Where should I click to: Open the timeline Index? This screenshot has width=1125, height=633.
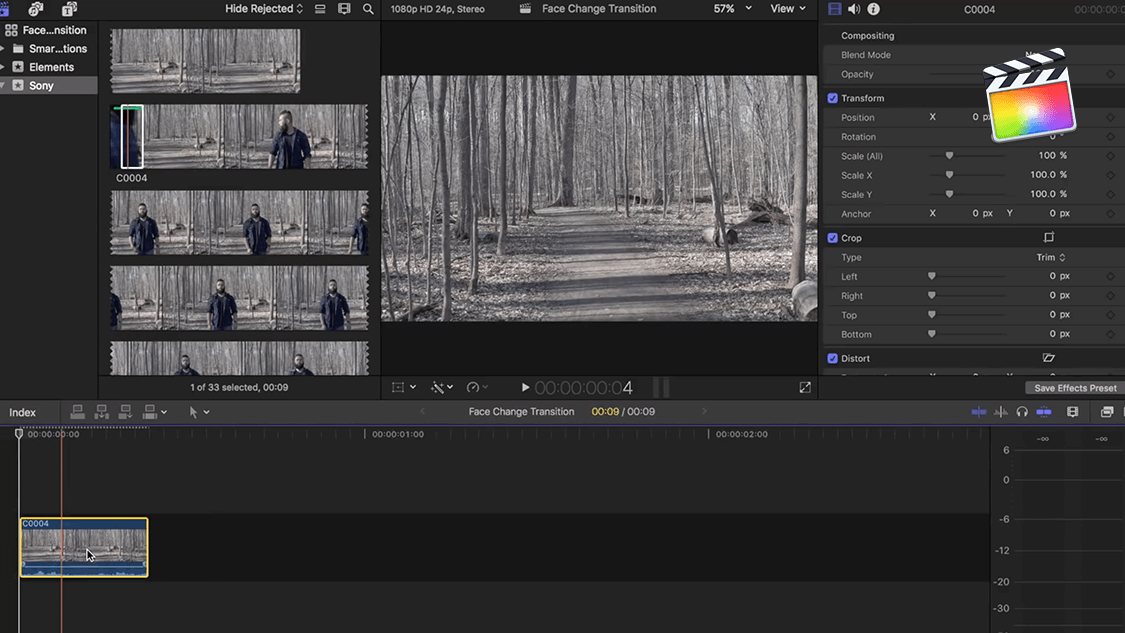click(x=23, y=412)
